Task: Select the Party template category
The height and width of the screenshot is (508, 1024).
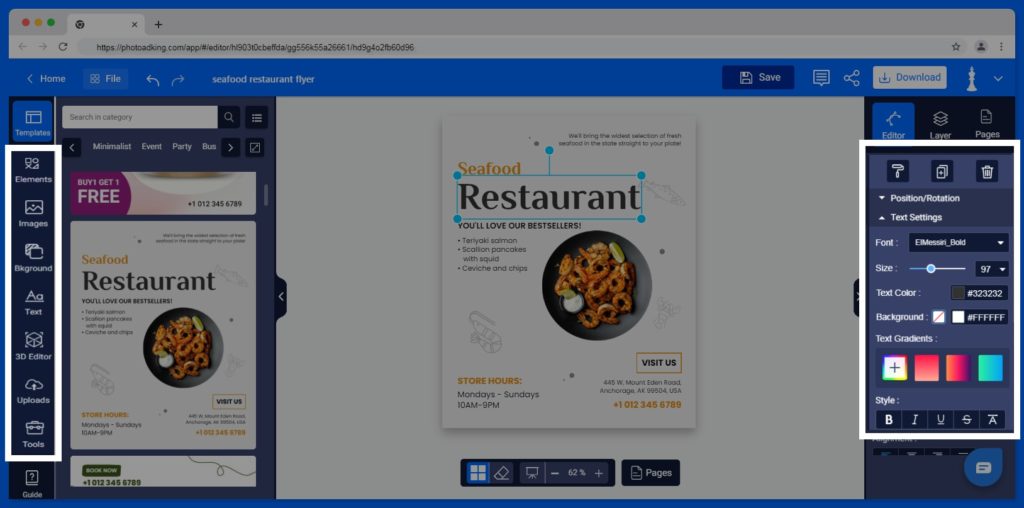Action: (182, 146)
